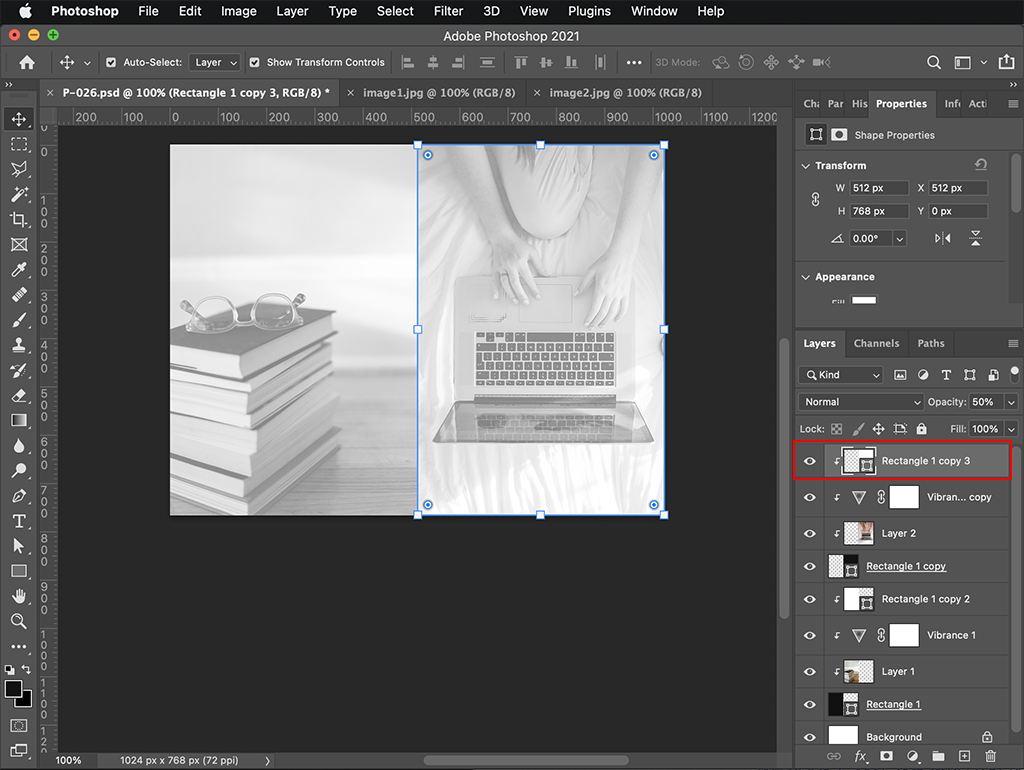Viewport: 1024px width, 770px height.
Task: Select the Gradient tool
Action: [x=19, y=420]
